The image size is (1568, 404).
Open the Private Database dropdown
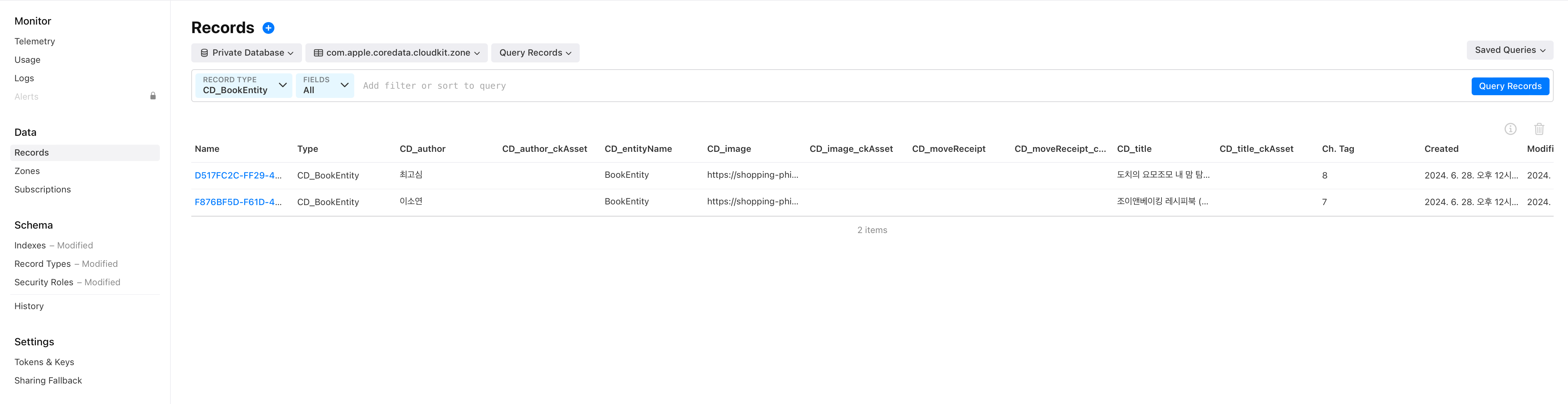tap(247, 53)
